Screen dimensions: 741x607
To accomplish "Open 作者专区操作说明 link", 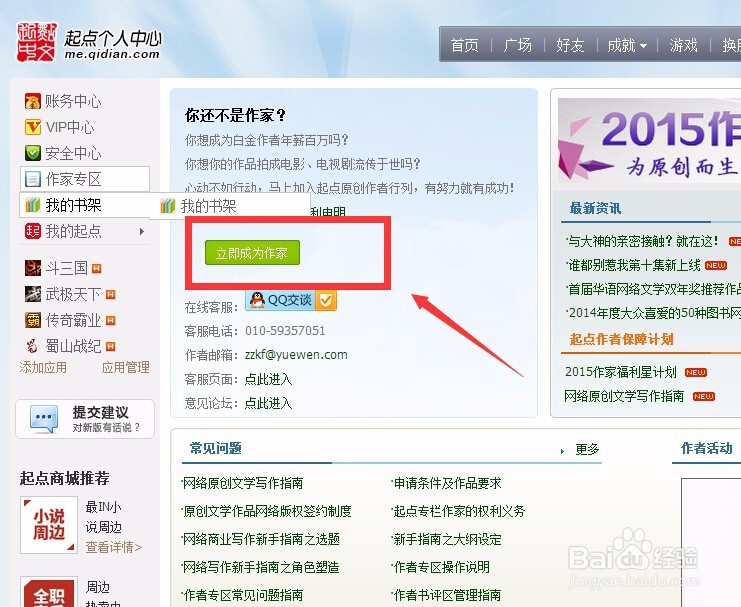I will pyautogui.click(x=441, y=567).
